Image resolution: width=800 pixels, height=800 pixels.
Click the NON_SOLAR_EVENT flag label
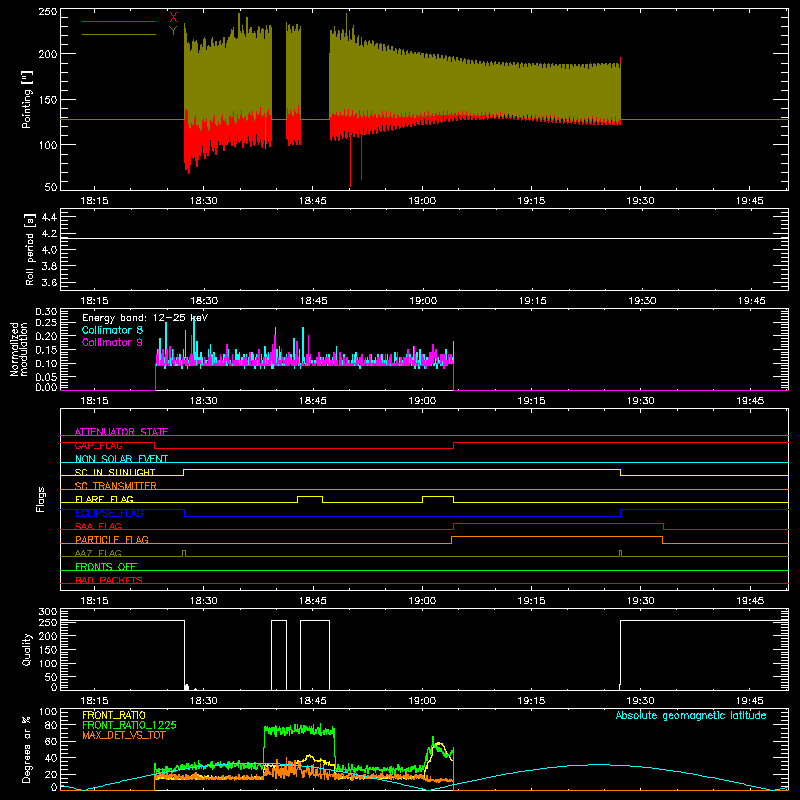click(x=121, y=459)
